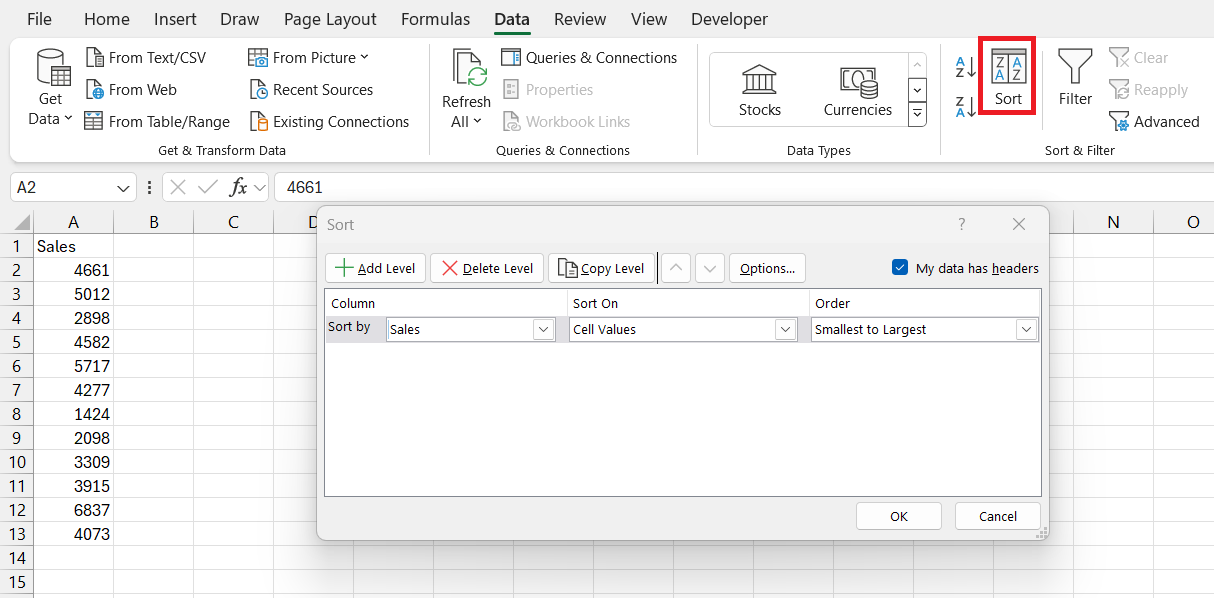Click the Sort dialog help question mark

(962, 224)
